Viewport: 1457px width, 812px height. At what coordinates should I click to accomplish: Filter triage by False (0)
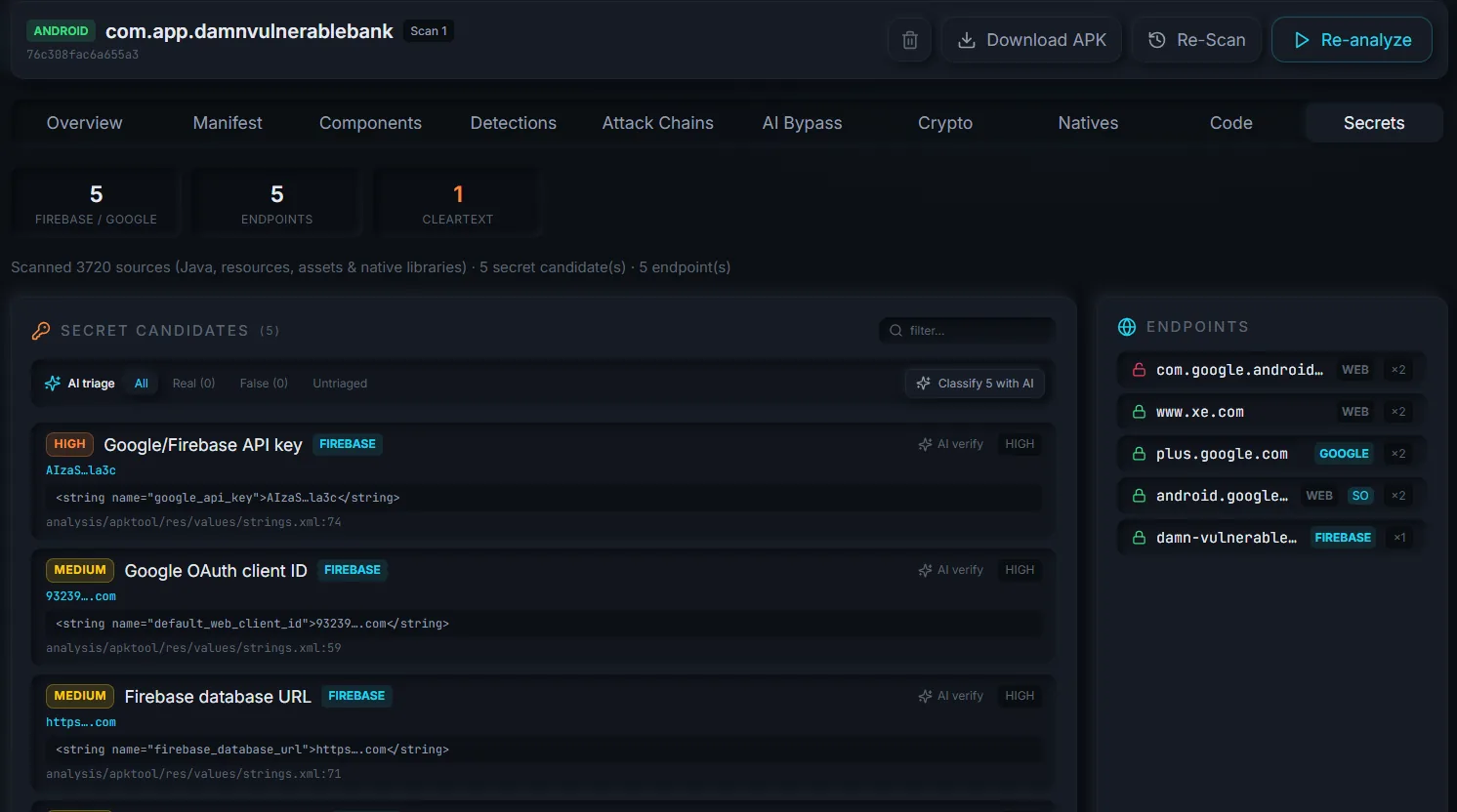pos(264,384)
